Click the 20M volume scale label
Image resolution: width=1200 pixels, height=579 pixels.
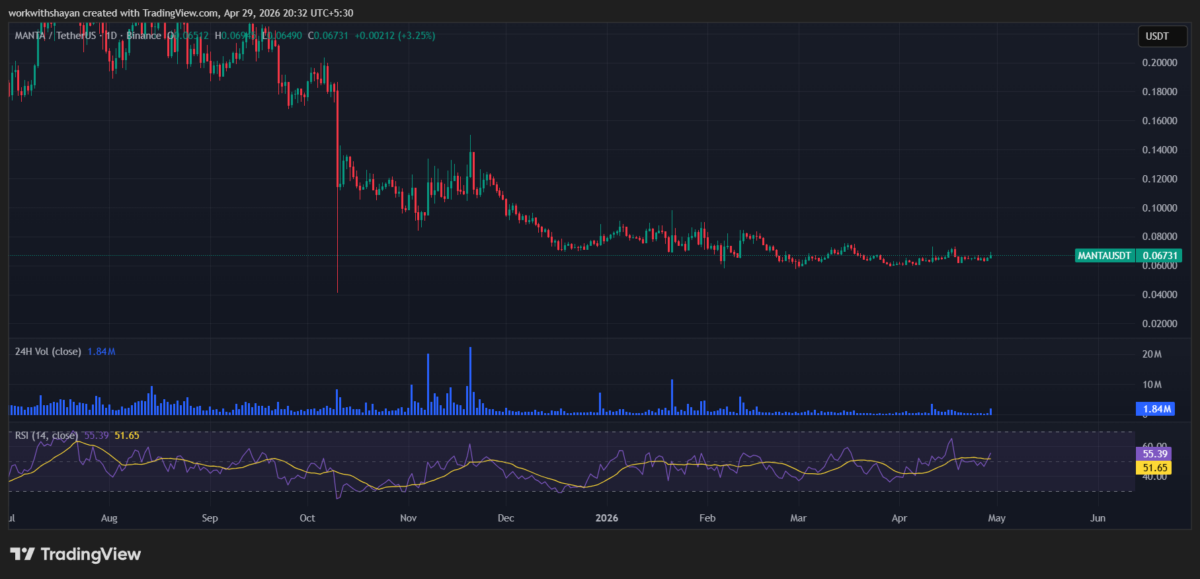[x=1152, y=355]
